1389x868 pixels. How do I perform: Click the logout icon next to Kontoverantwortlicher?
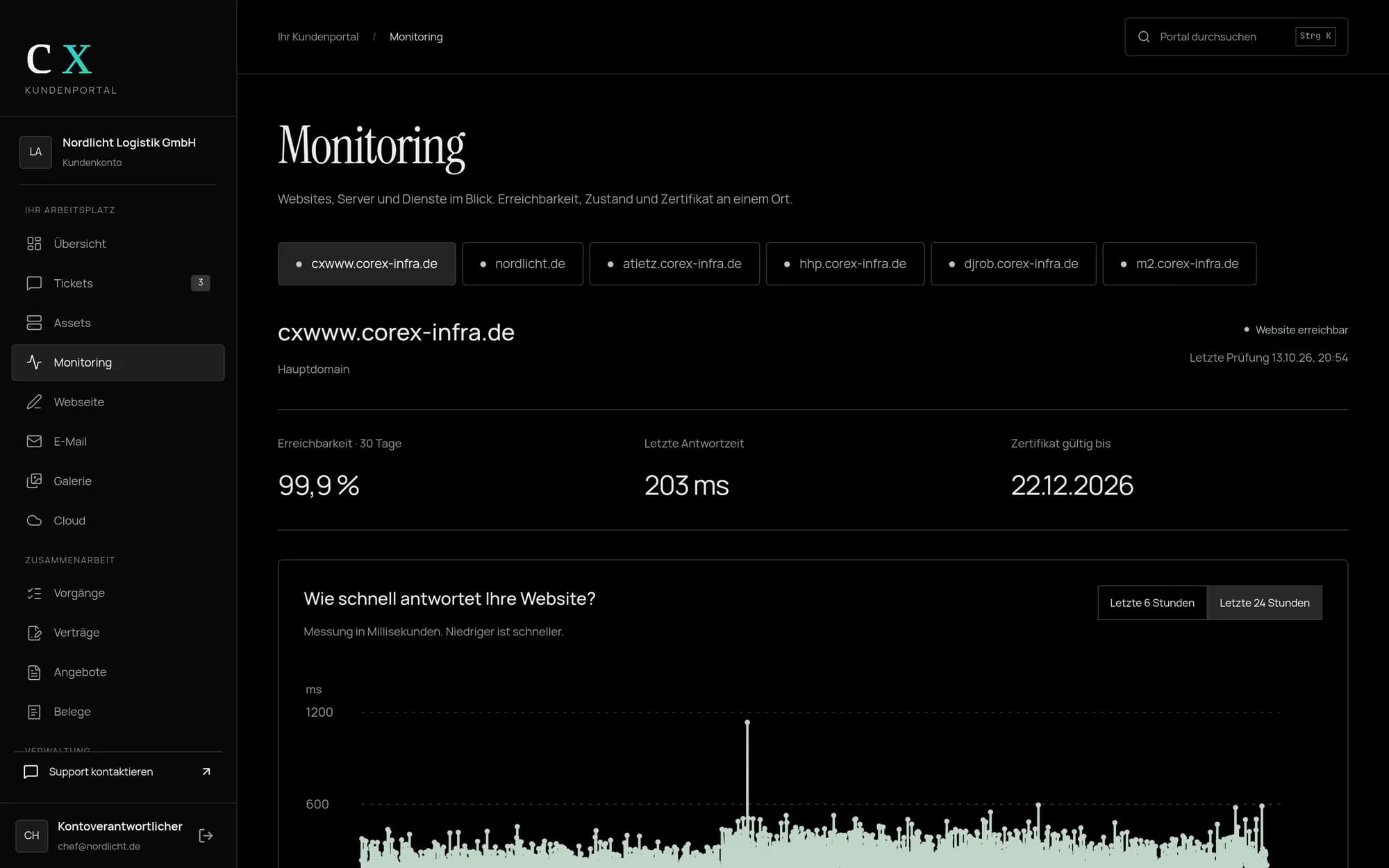point(206,835)
